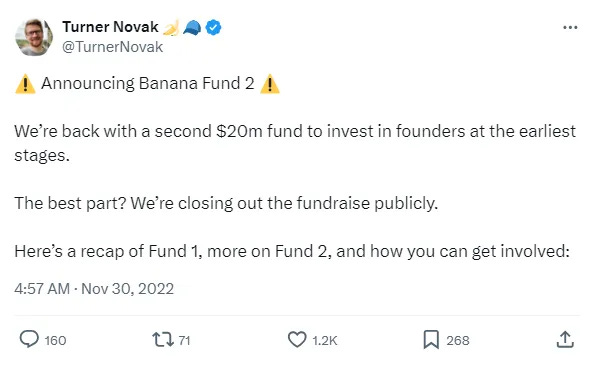This screenshot has width=596, height=370.
Task: Click the share upload icon
Action: point(565,339)
